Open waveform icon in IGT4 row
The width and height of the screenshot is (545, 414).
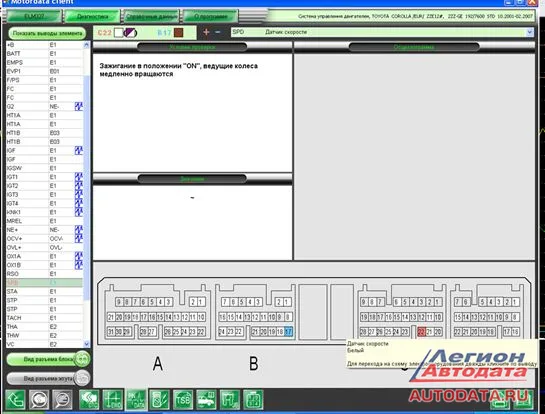79,203
